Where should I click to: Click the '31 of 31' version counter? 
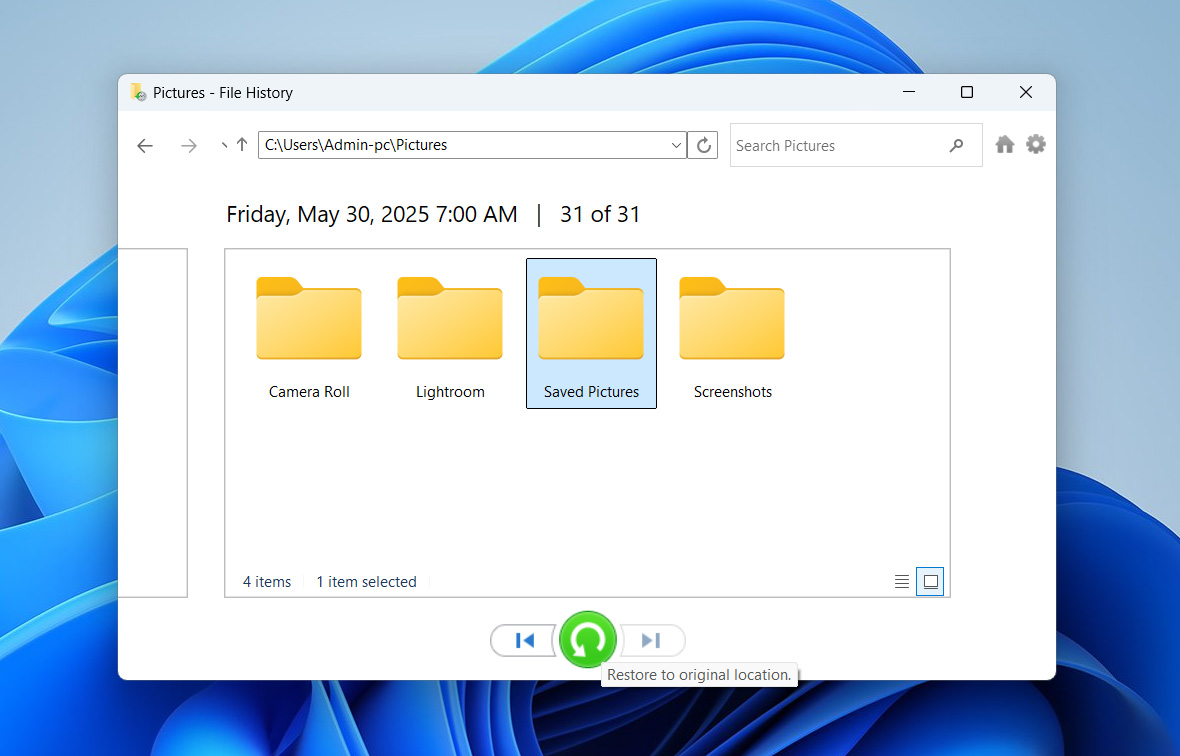click(x=600, y=214)
